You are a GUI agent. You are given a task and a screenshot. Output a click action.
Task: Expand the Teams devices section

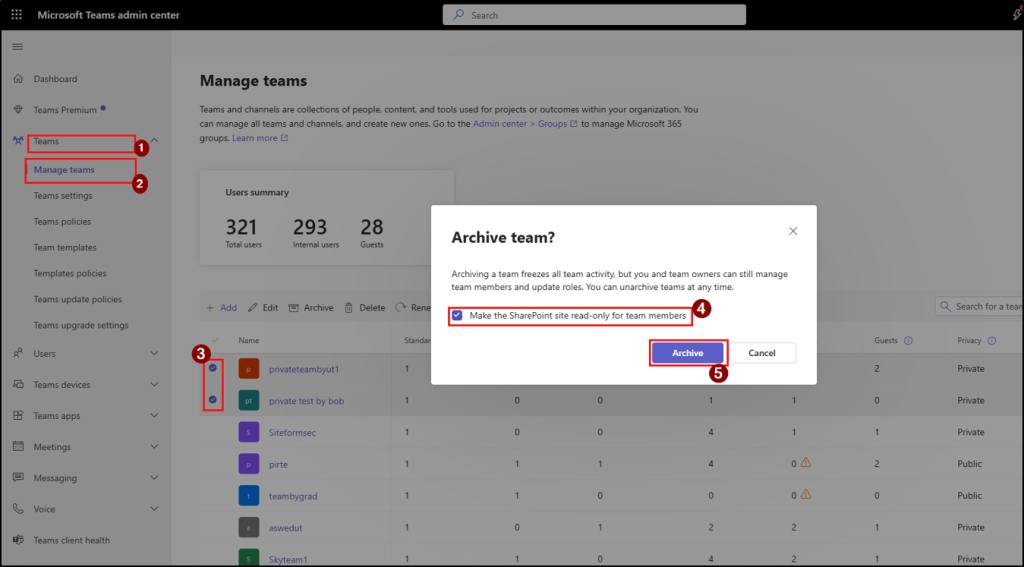point(154,385)
